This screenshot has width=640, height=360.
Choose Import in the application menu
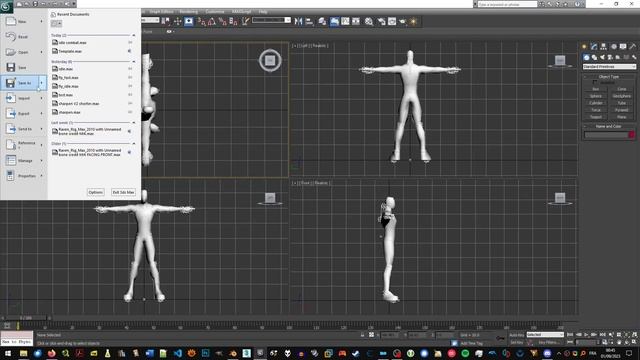click(x=24, y=98)
